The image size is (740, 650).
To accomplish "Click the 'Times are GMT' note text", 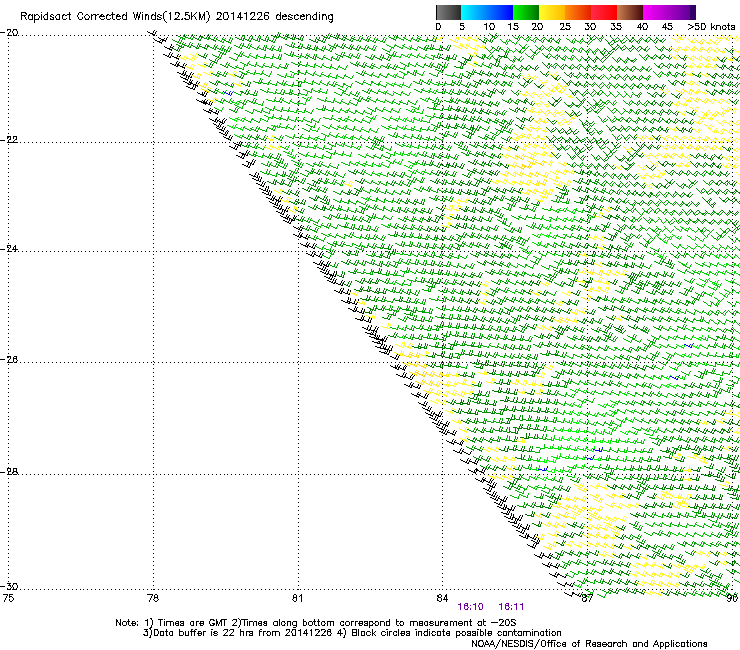I will click(193, 623).
